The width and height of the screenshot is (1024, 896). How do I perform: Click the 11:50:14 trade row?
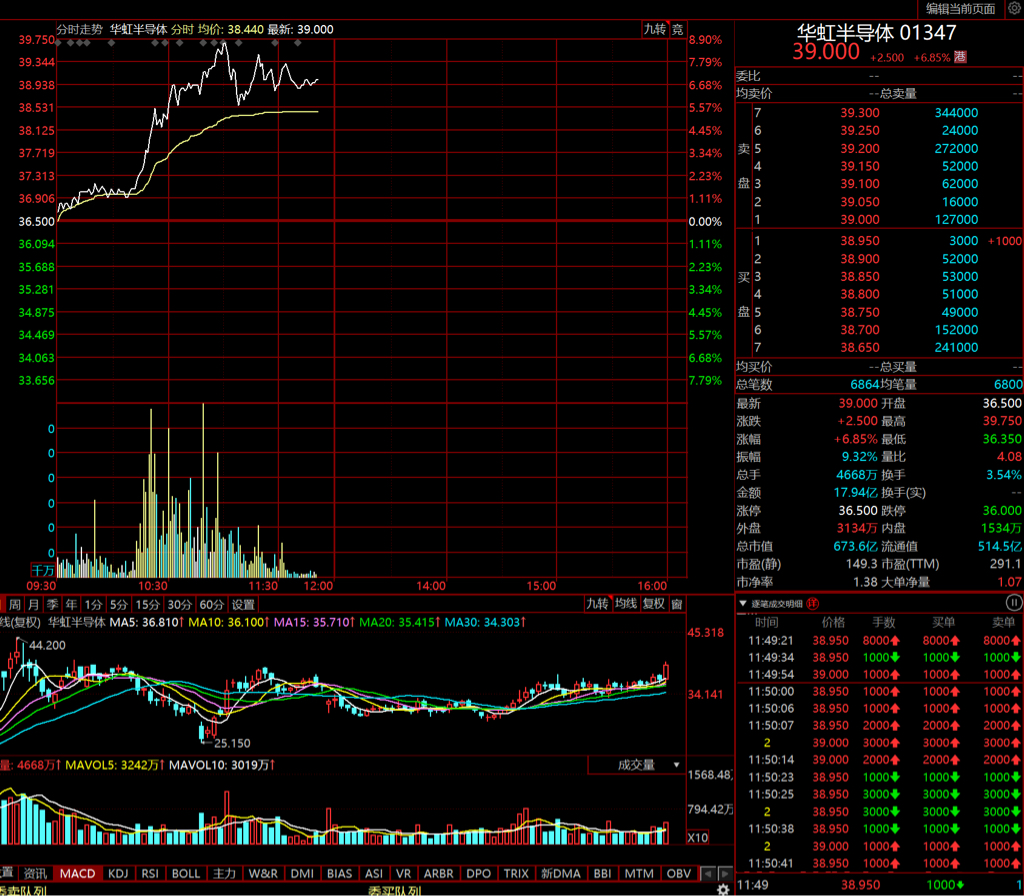(879, 760)
